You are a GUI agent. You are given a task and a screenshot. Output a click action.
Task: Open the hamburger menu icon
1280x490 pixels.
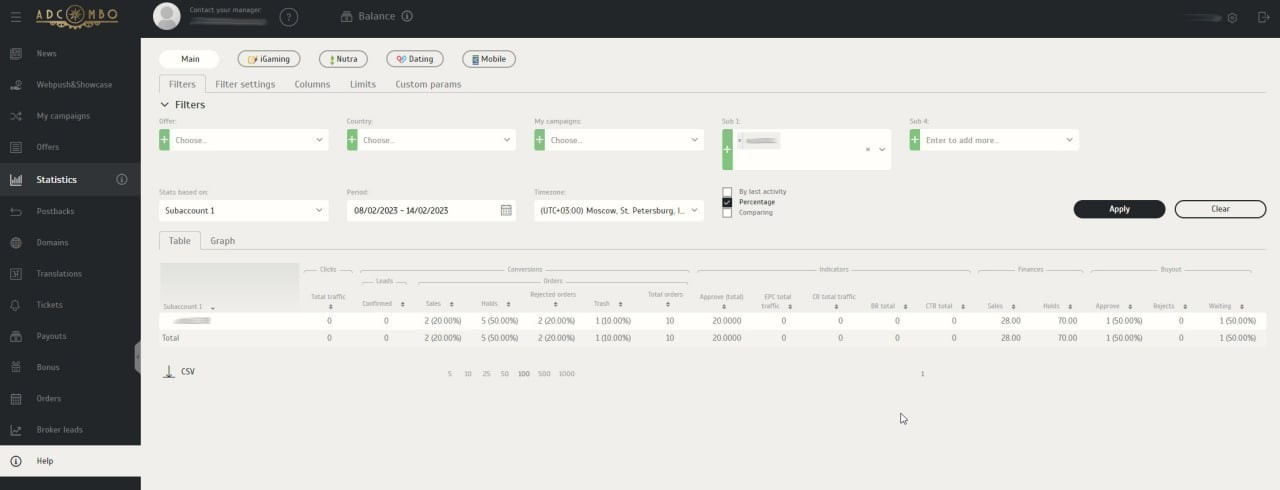pos(15,17)
